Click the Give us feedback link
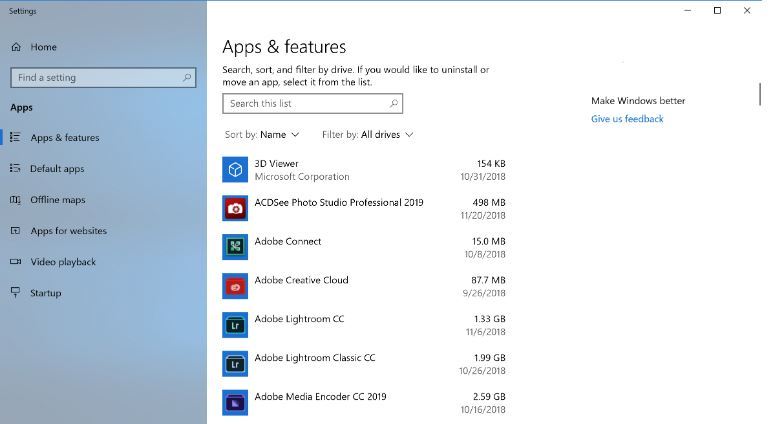 [x=627, y=119]
